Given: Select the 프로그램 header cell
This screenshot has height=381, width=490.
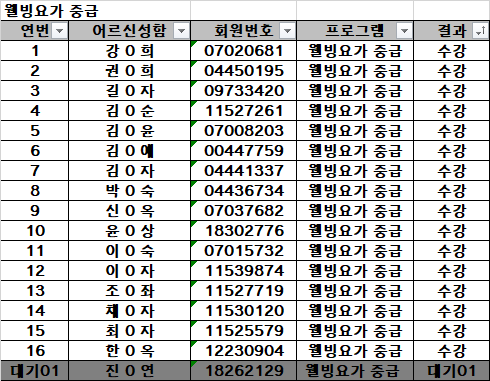Looking at the screenshot, I should coord(355,31).
